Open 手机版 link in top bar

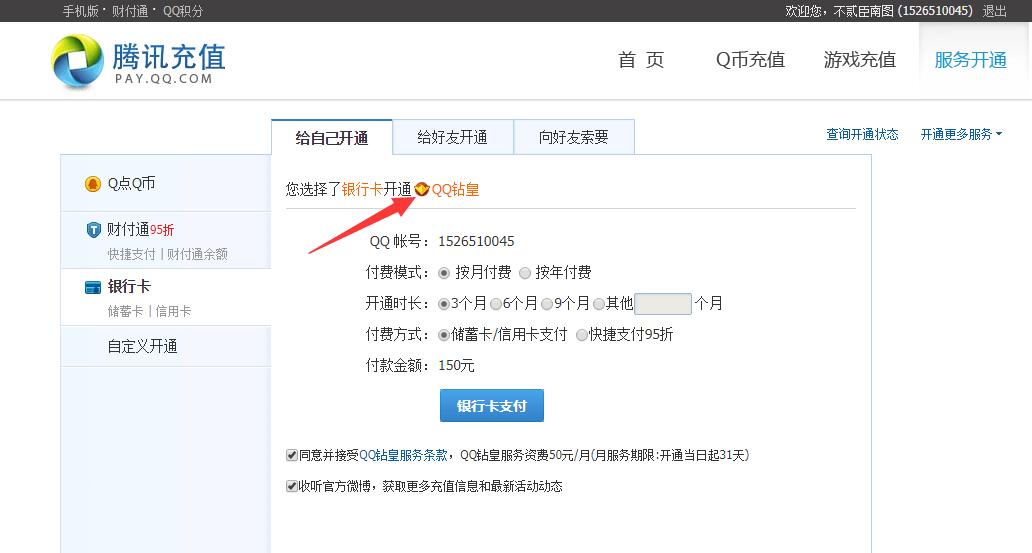[x=80, y=11]
